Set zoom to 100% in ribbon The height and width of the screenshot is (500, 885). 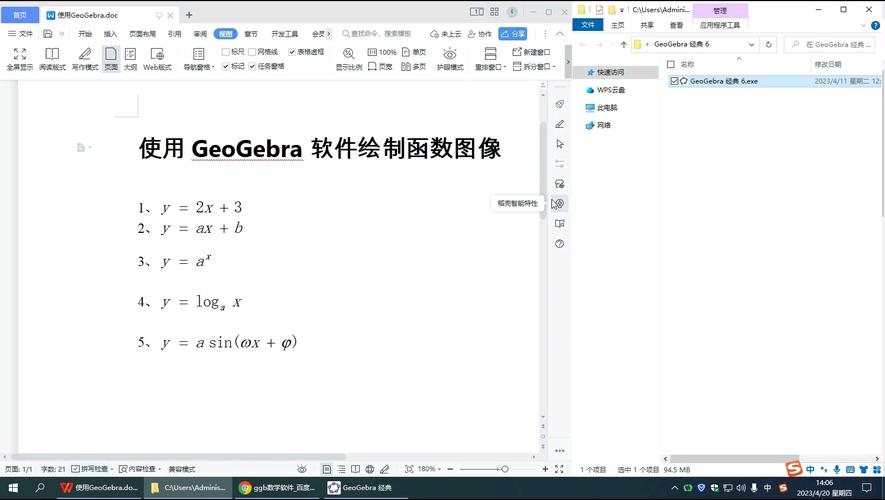[x=382, y=52]
